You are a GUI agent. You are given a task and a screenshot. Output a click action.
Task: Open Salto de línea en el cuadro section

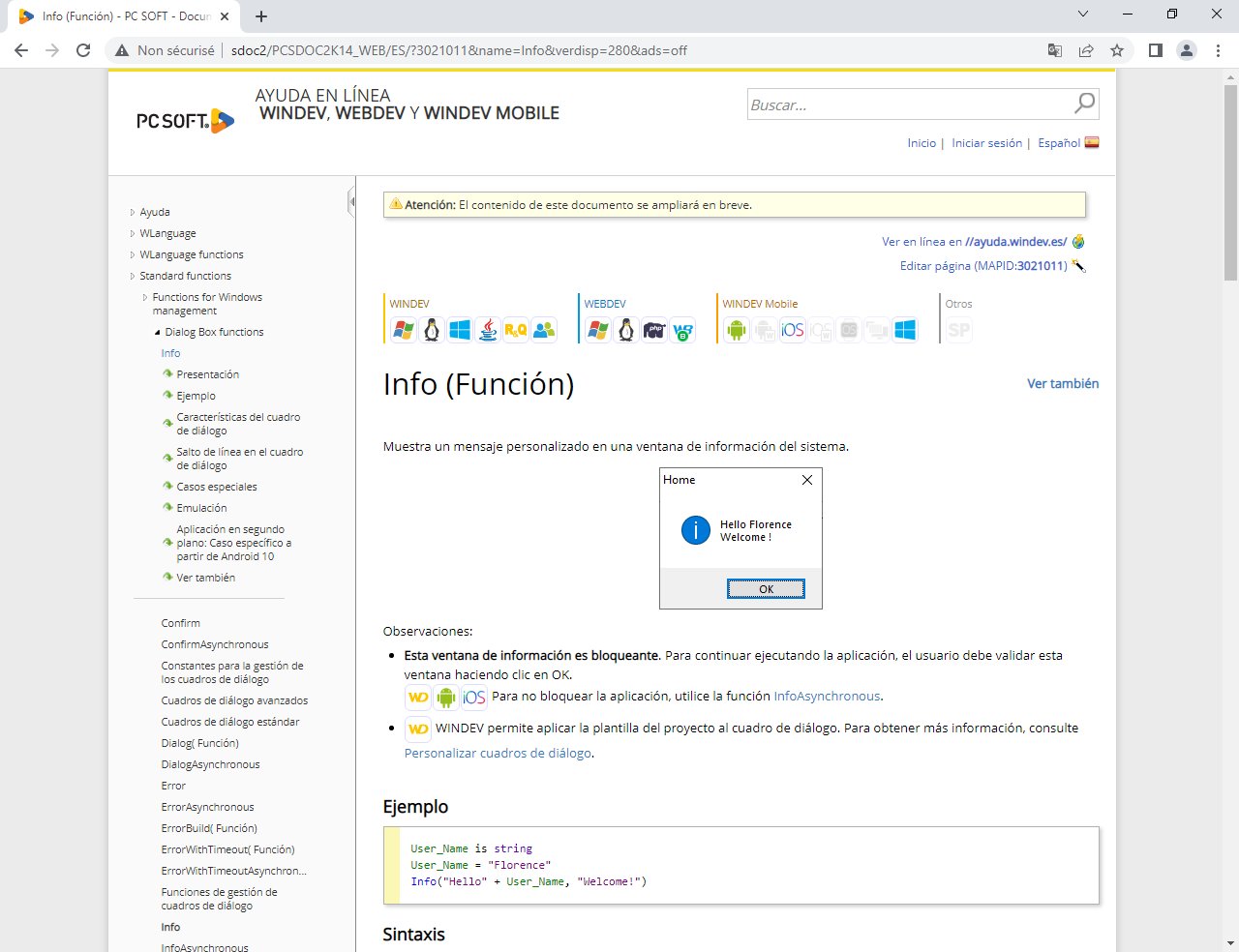[x=239, y=459]
